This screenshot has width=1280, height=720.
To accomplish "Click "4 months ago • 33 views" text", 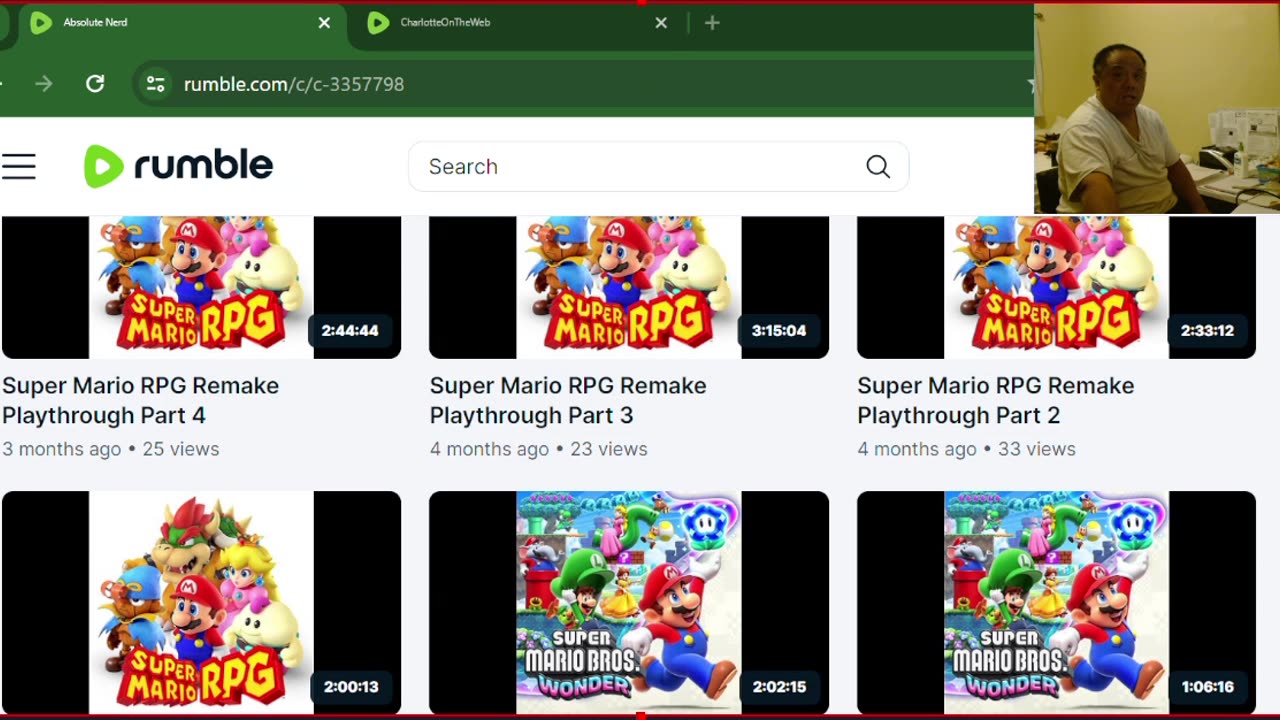I will [x=966, y=449].
